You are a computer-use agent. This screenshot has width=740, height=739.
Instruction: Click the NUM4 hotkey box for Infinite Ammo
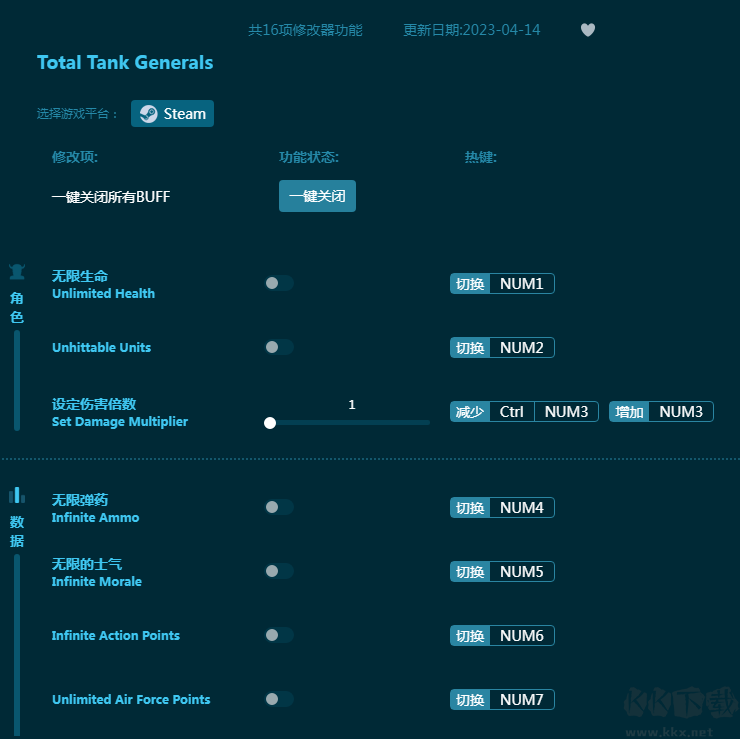(521, 508)
